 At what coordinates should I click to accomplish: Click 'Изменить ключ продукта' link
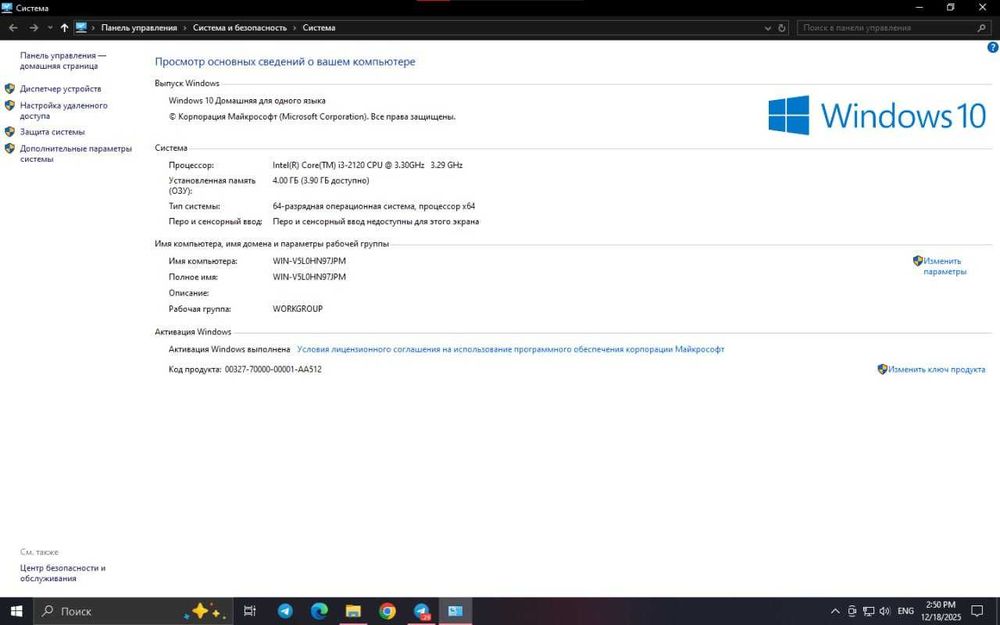pyautogui.click(x=936, y=369)
